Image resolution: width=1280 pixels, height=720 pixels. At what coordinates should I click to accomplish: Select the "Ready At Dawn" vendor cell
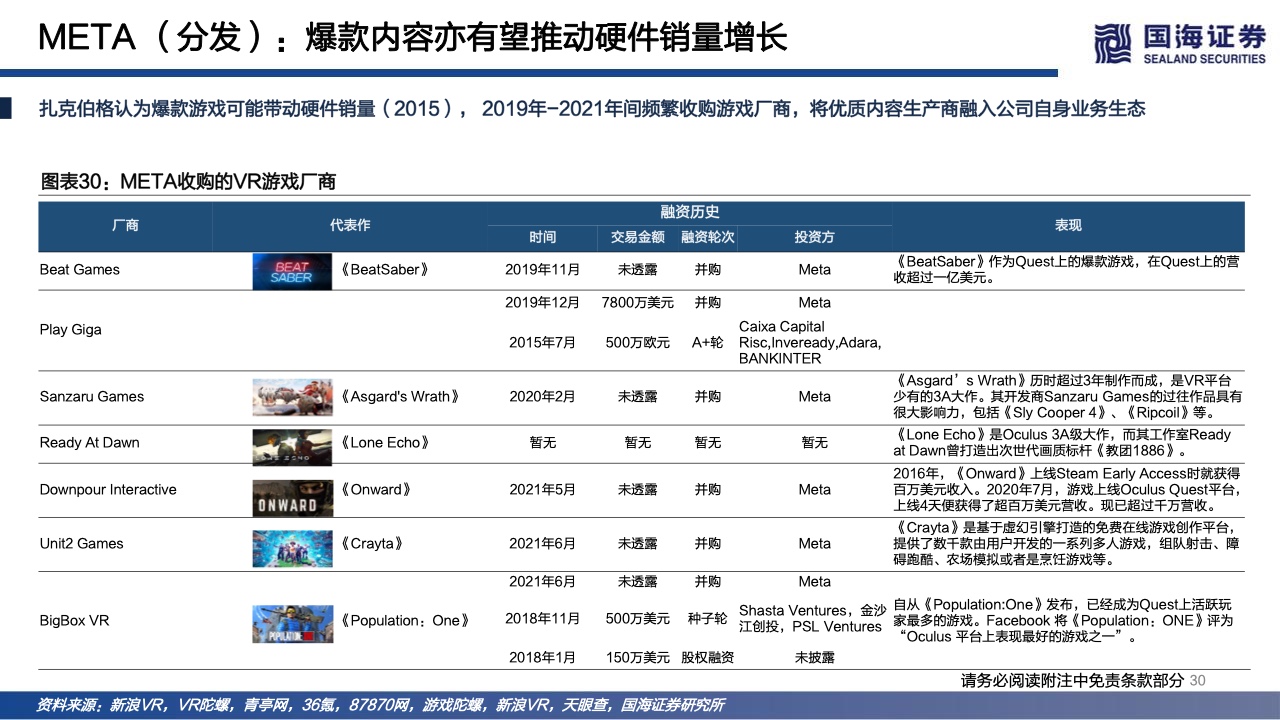(90, 443)
